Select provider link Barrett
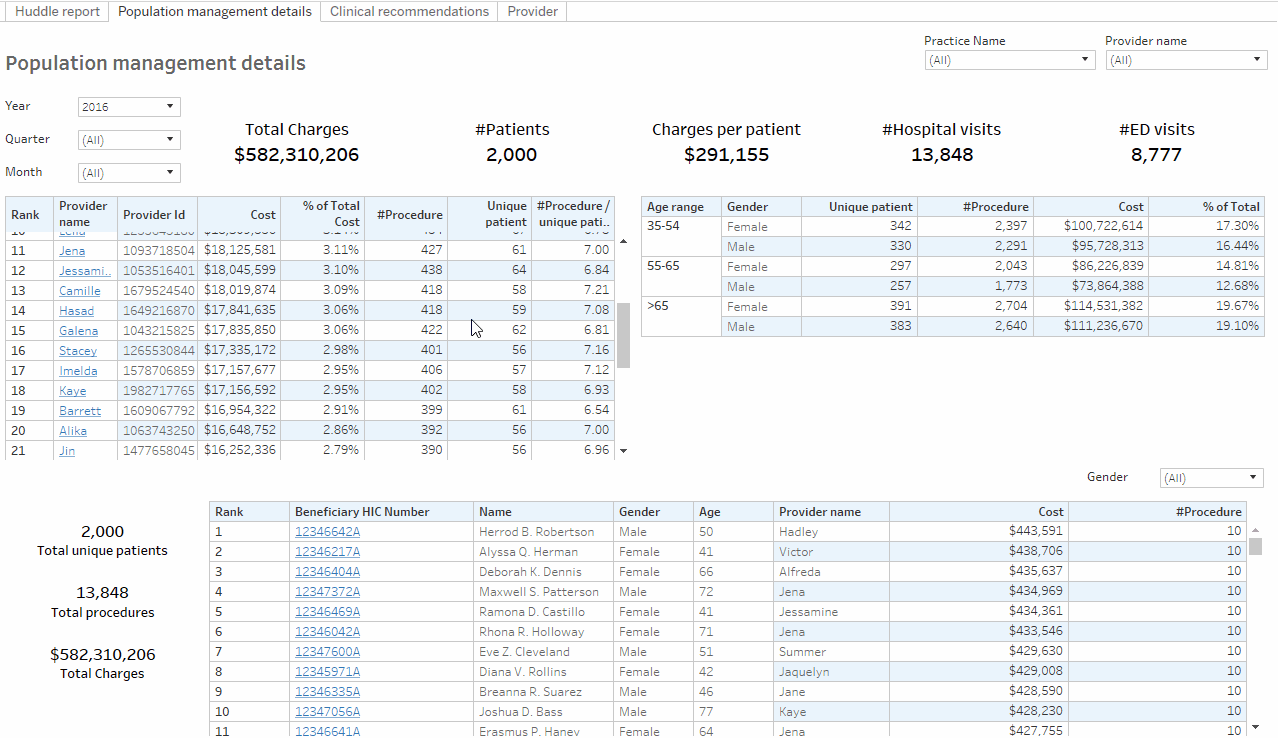 tap(80, 411)
